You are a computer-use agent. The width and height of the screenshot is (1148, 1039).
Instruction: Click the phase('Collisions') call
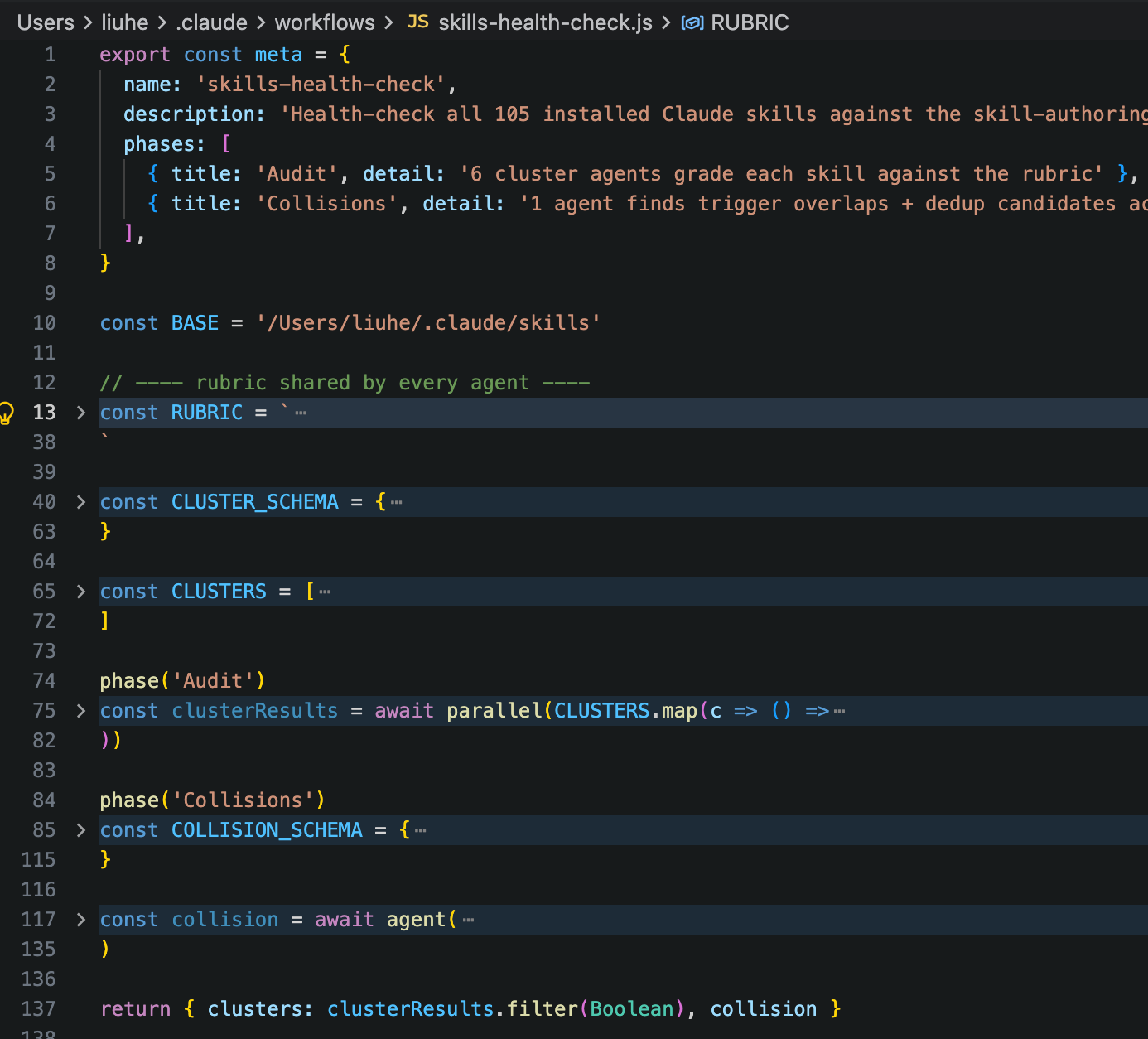pyautogui.click(x=212, y=800)
